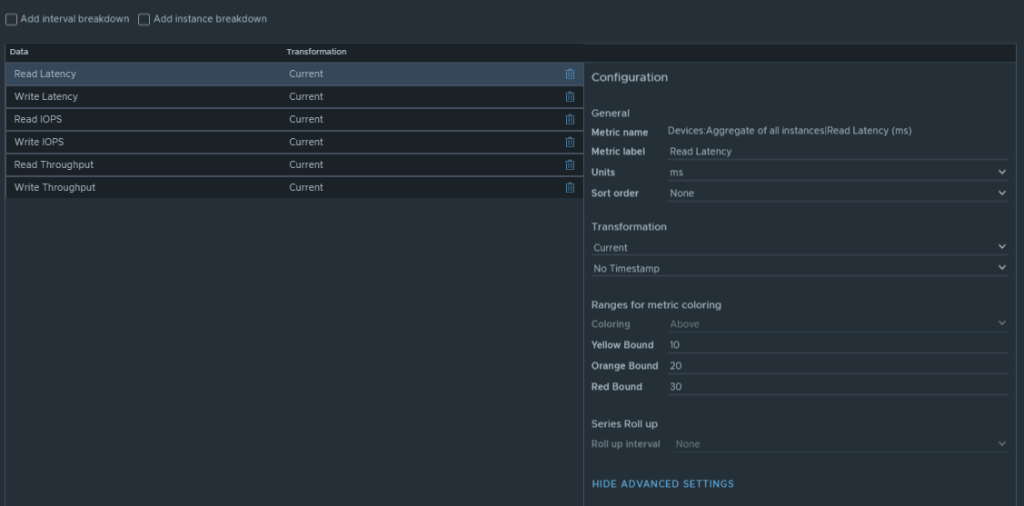The image size is (1024, 506).
Task: Enable Add interval breakdown checkbox
Action: [12, 19]
